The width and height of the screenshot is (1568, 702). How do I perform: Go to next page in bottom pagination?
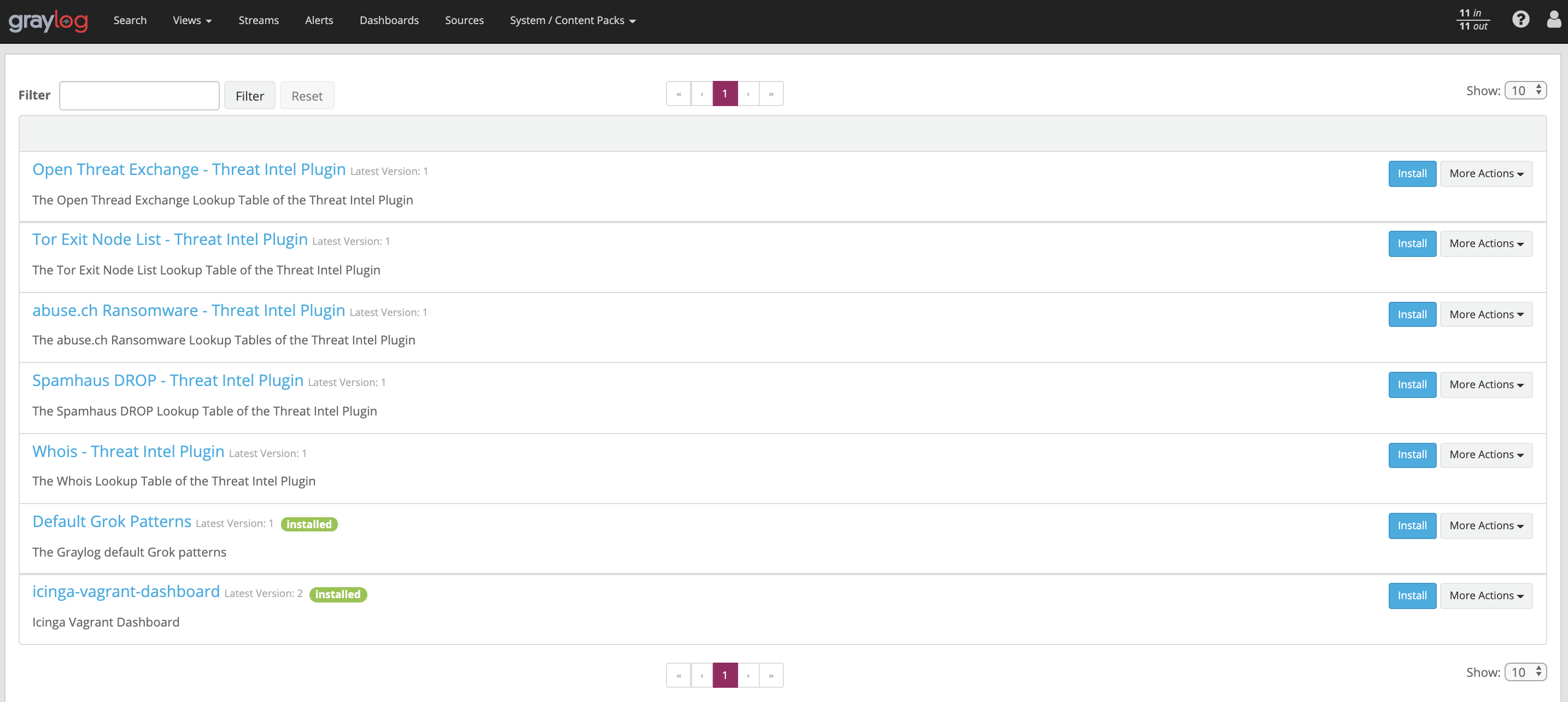point(748,675)
